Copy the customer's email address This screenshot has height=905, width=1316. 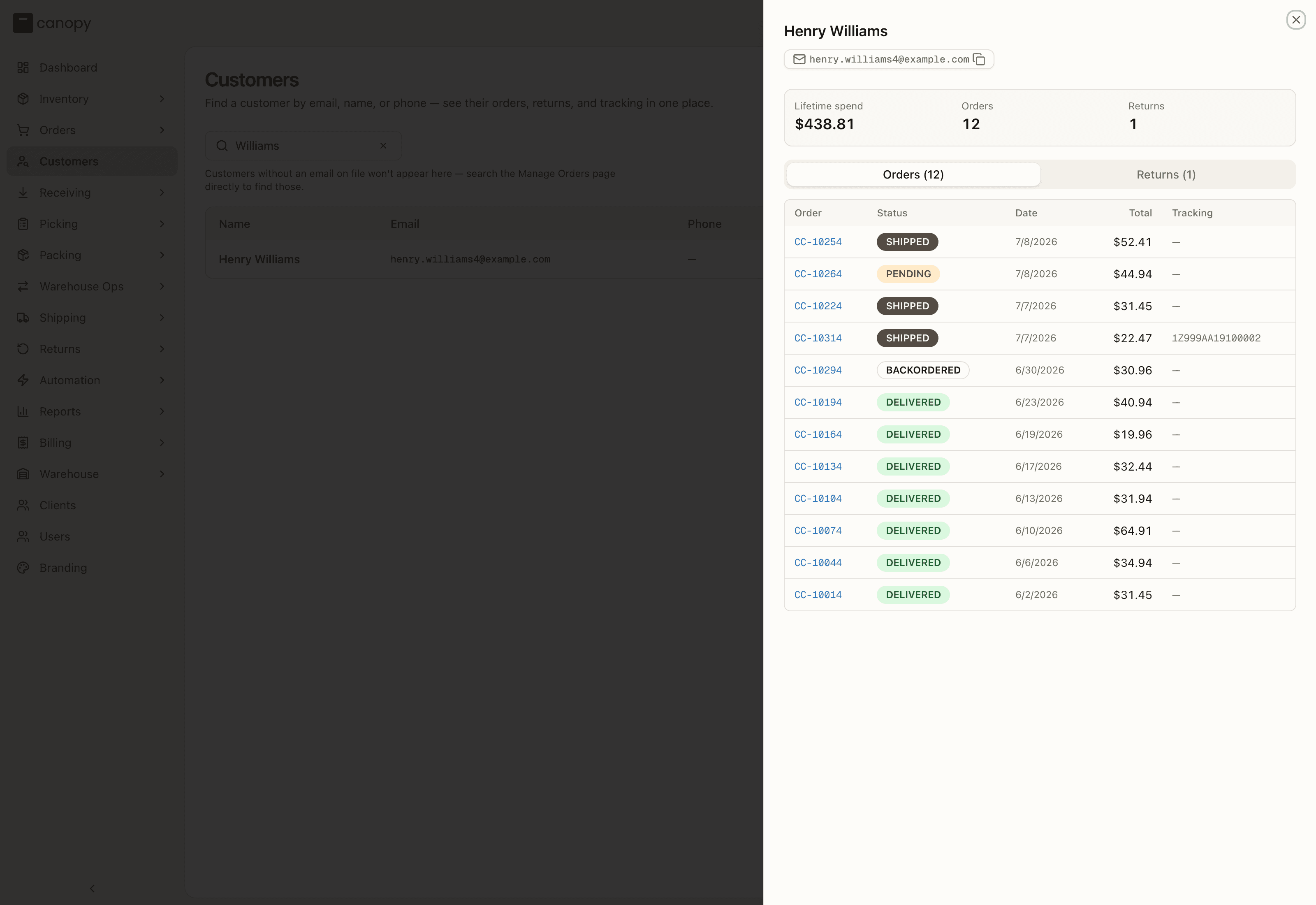(x=979, y=59)
